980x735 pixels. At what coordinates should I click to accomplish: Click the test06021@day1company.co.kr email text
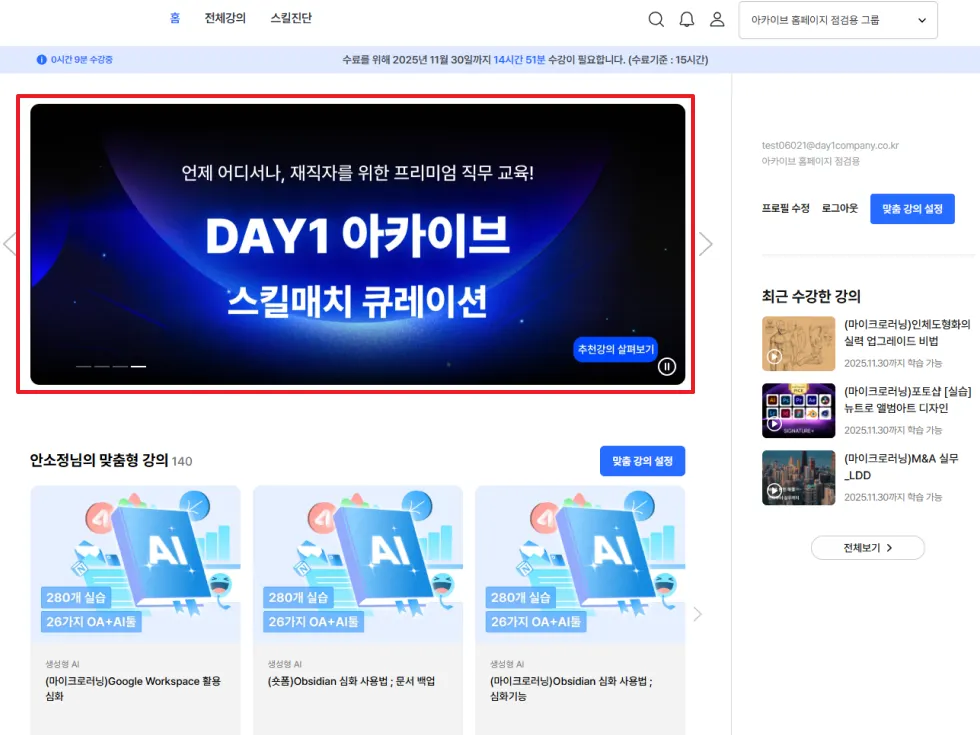pyautogui.click(x=830, y=145)
